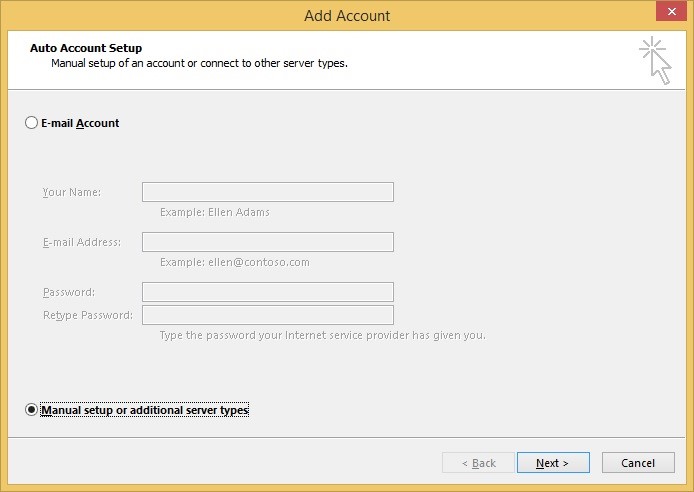Viewport: 694px width, 492px height.
Task: Select the E-mail Account radio button
Action: coord(31,123)
